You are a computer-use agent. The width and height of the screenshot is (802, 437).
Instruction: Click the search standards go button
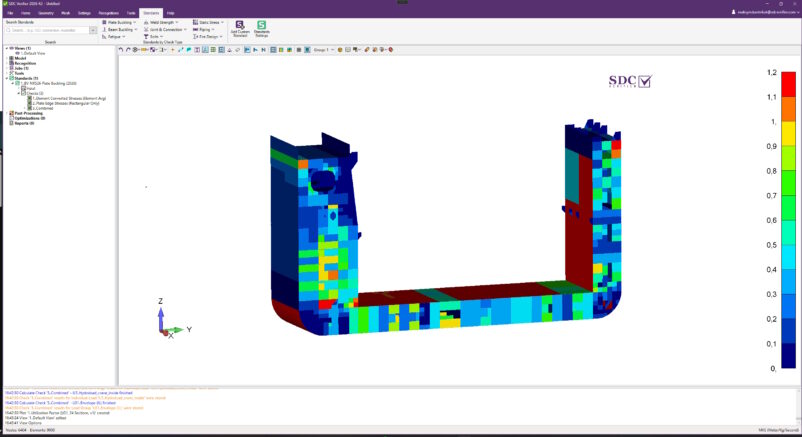point(93,30)
